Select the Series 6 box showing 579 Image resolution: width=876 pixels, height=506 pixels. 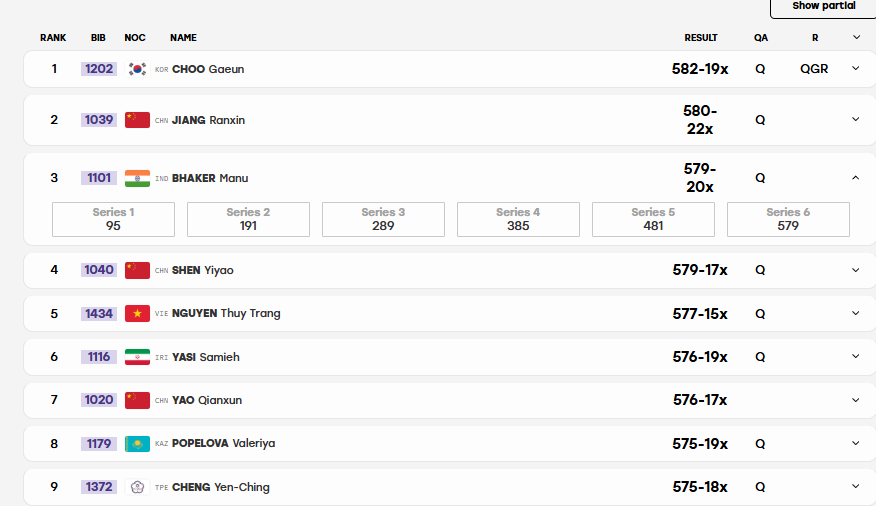pyautogui.click(x=788, y=219)
